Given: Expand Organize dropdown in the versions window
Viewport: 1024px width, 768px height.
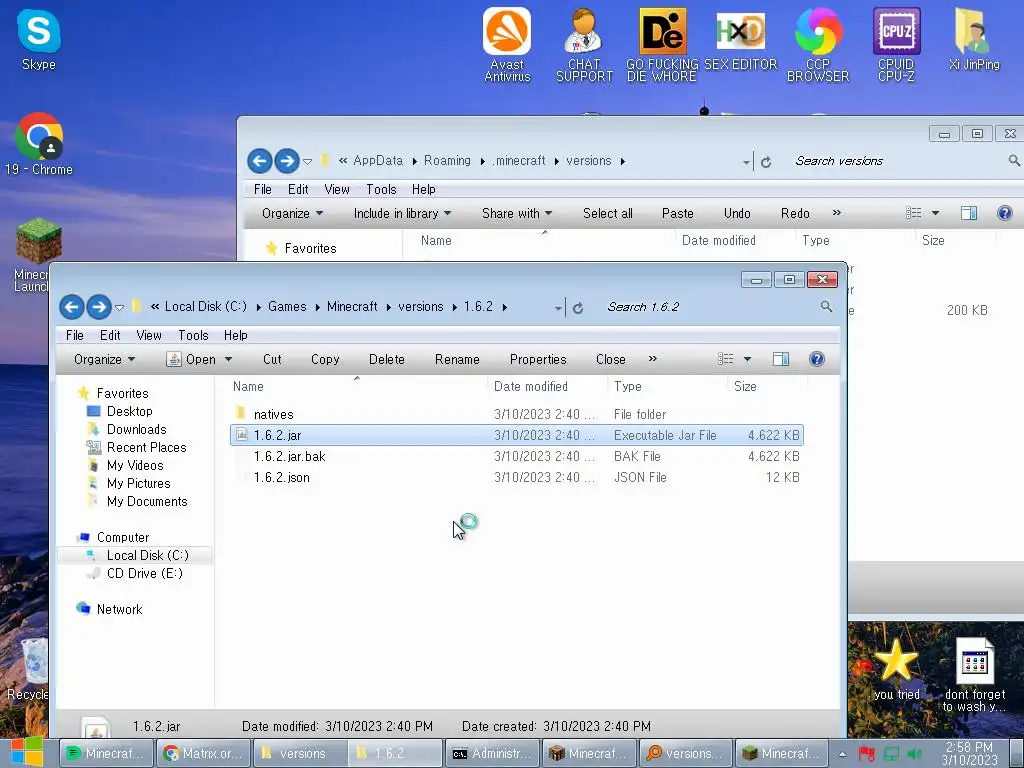Looking at the screenshot, I should click(293, 214).
